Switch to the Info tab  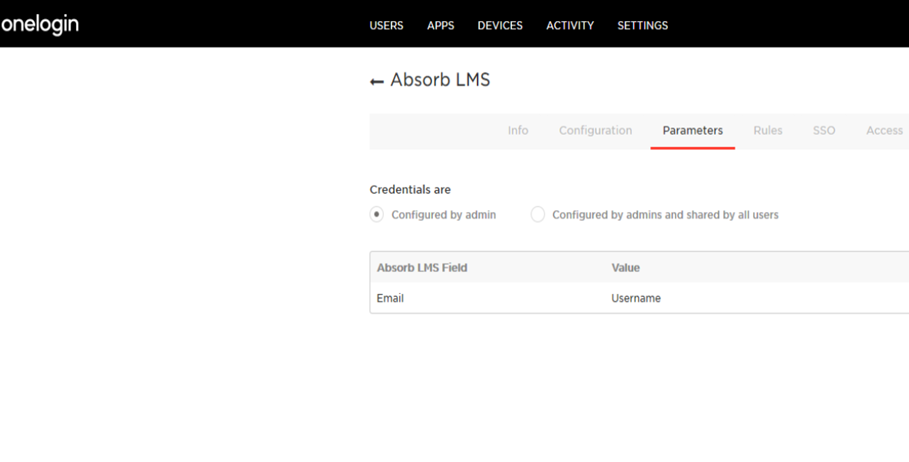pyautogui.click(x=518, y=130)
